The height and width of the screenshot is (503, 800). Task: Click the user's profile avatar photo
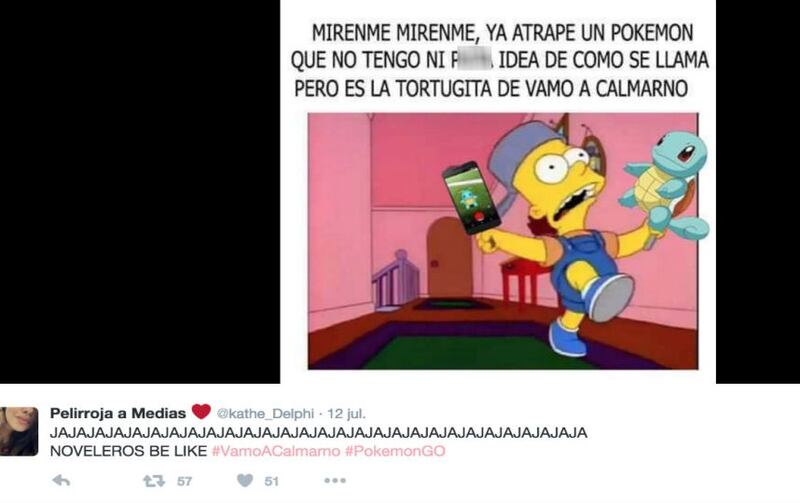click(19, 431)
